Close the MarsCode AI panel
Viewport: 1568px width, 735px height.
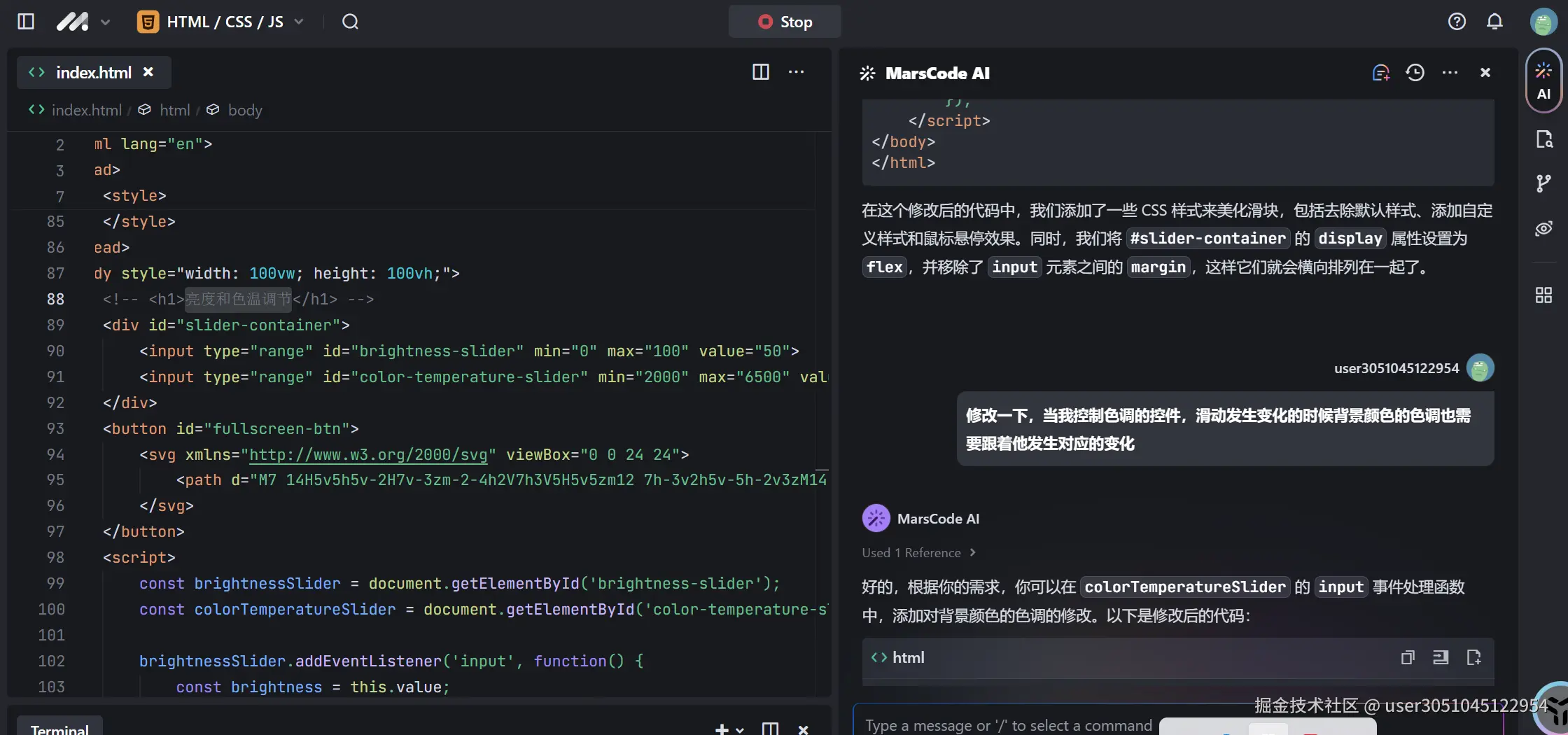(x=1485, y=73)
